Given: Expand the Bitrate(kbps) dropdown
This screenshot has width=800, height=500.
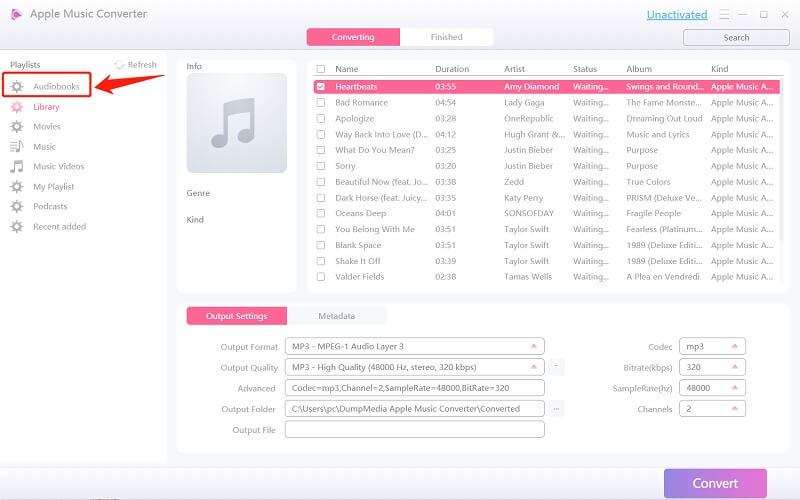Looking at the screenshot, I should click(712, 367).
